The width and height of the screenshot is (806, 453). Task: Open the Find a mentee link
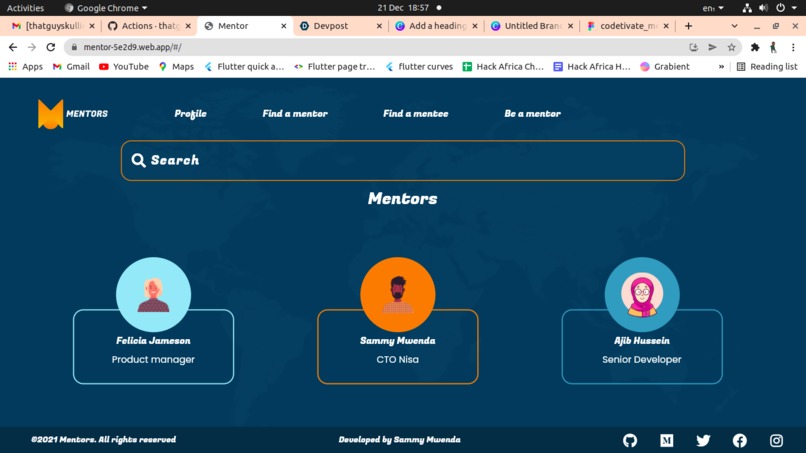click(415, 114)
